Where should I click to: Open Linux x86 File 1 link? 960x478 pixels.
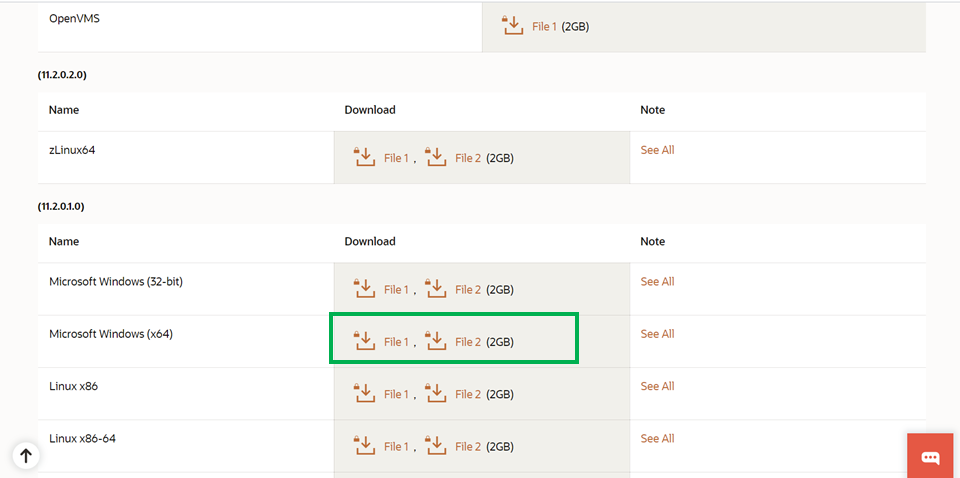click(396, 394)
